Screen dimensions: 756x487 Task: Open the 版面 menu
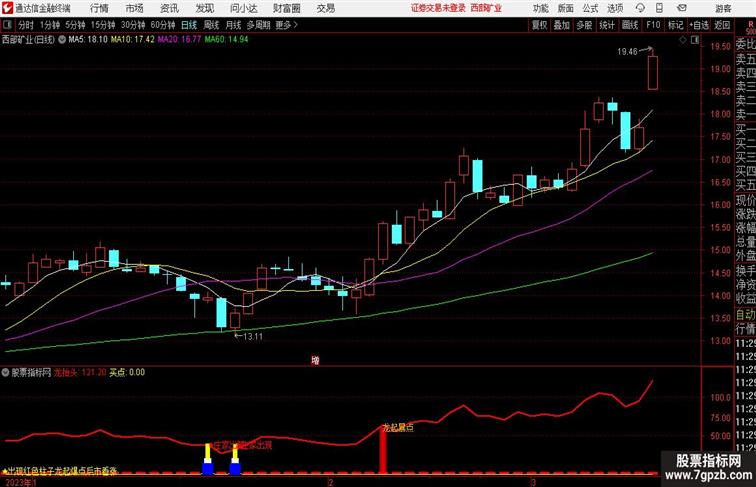tap(566, 8)
